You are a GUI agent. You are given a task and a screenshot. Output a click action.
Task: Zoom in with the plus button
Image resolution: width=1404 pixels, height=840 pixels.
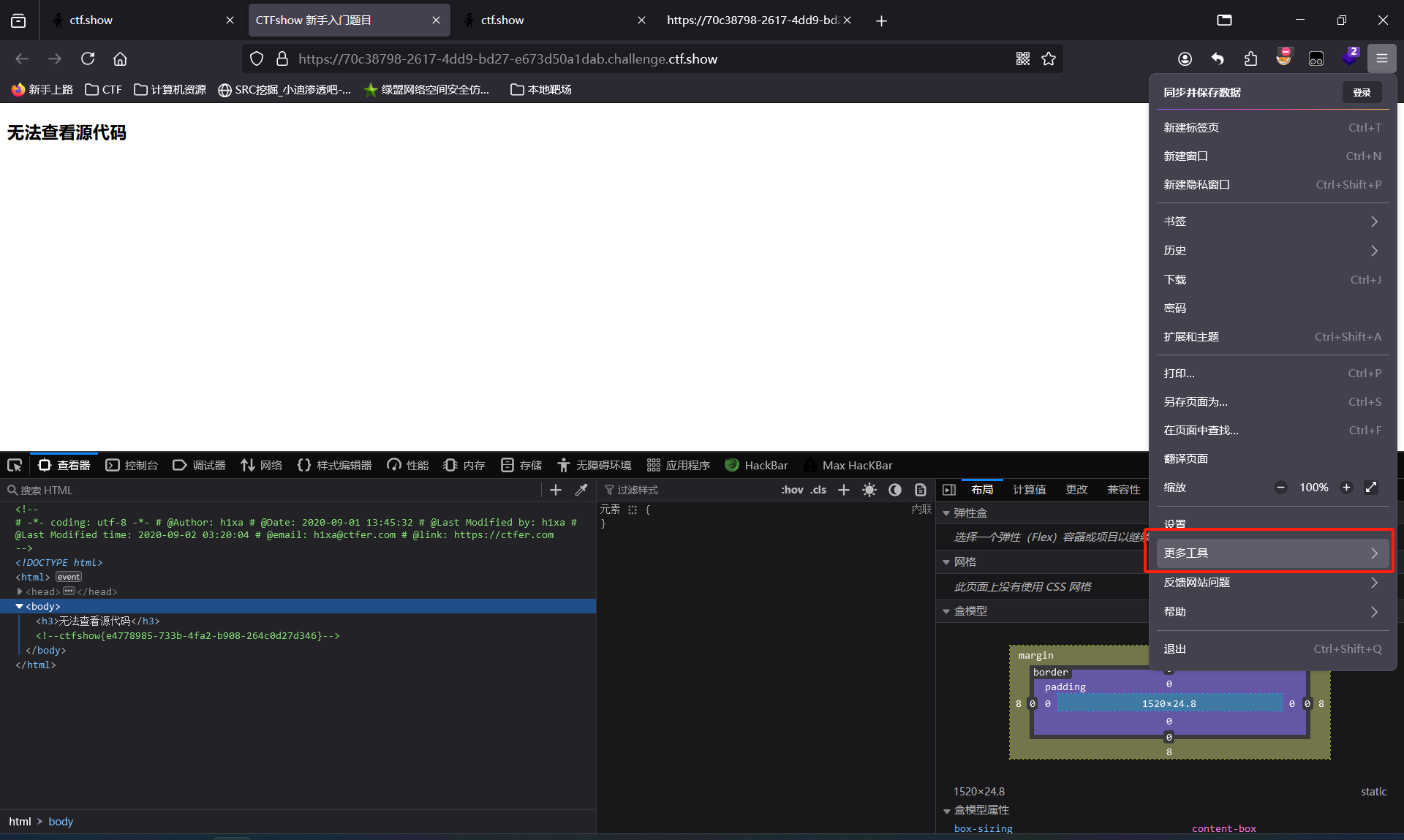coord(1346,488)
